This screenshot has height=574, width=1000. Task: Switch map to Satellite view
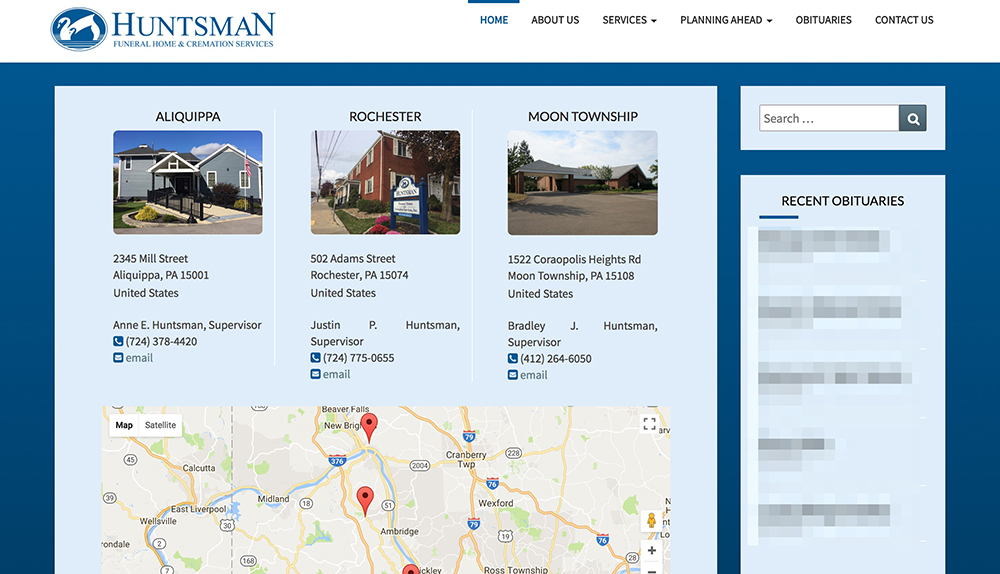coord(160,425)
